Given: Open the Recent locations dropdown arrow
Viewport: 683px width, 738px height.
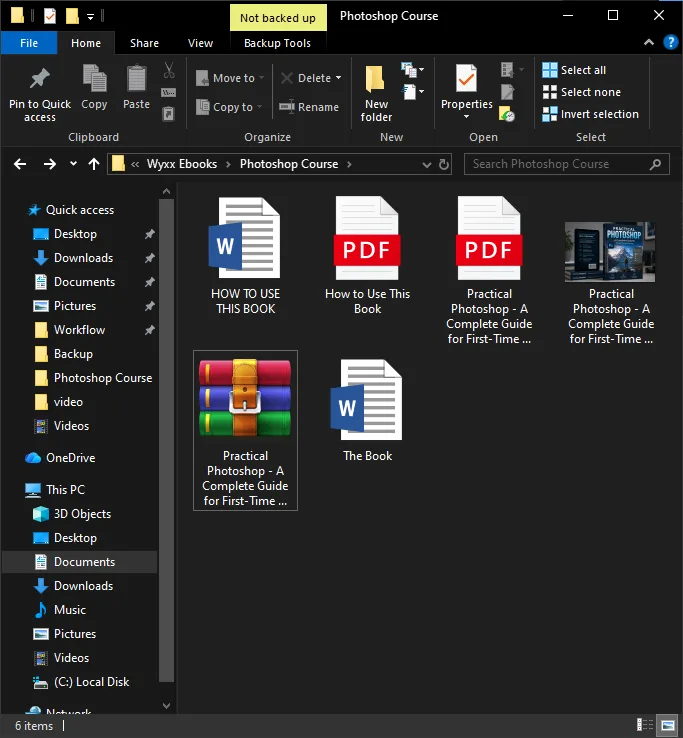Looking at the screenshot, I should coord(73,164).
